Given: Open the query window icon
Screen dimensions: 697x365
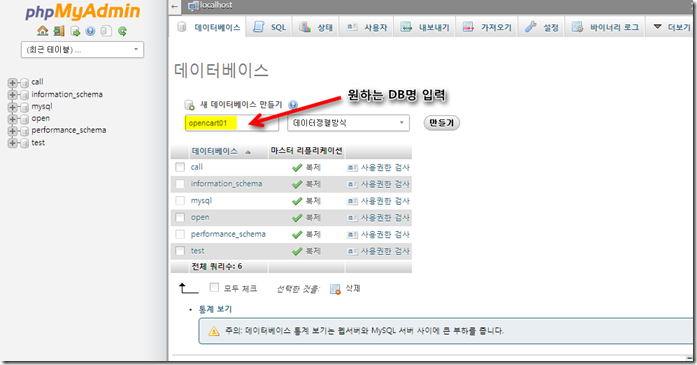Looking at the screenshot, I should point(75,31).
